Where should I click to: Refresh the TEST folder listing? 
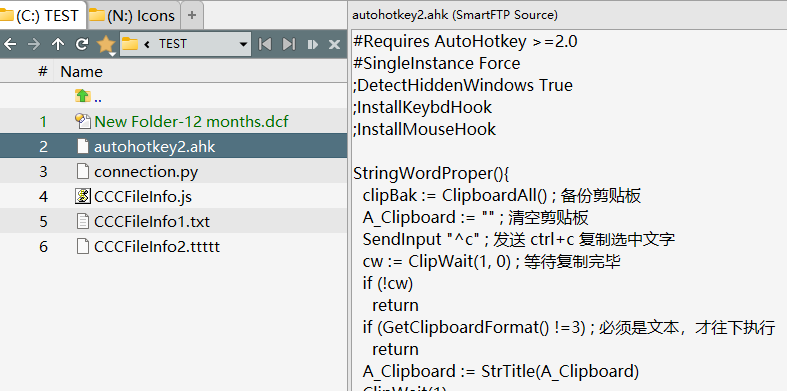[x=82, y=44]
